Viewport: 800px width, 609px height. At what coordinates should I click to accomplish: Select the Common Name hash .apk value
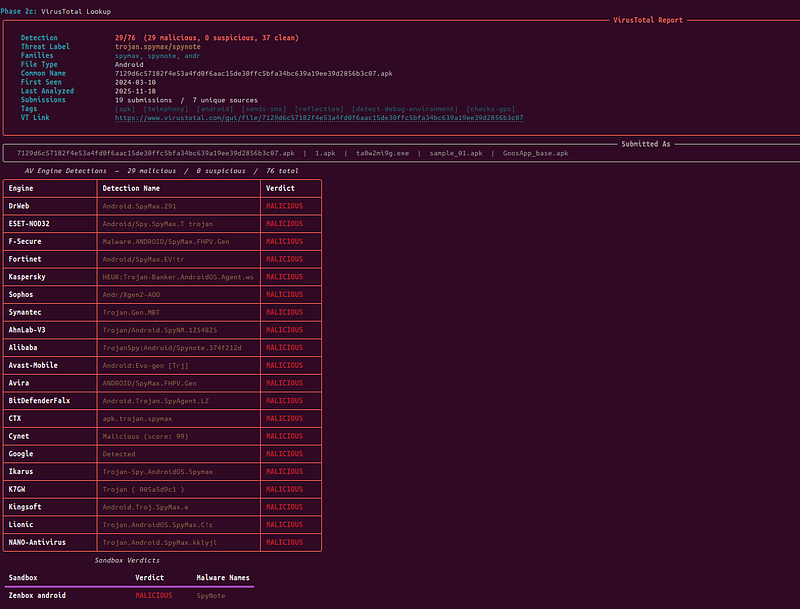254,73
